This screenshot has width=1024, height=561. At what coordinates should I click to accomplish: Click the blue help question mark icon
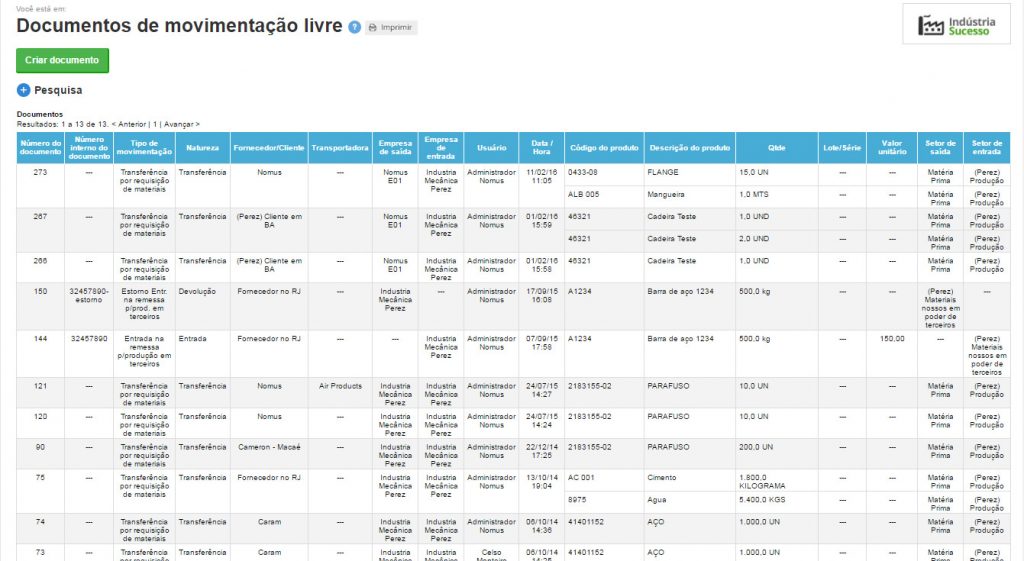pos(354,27)
